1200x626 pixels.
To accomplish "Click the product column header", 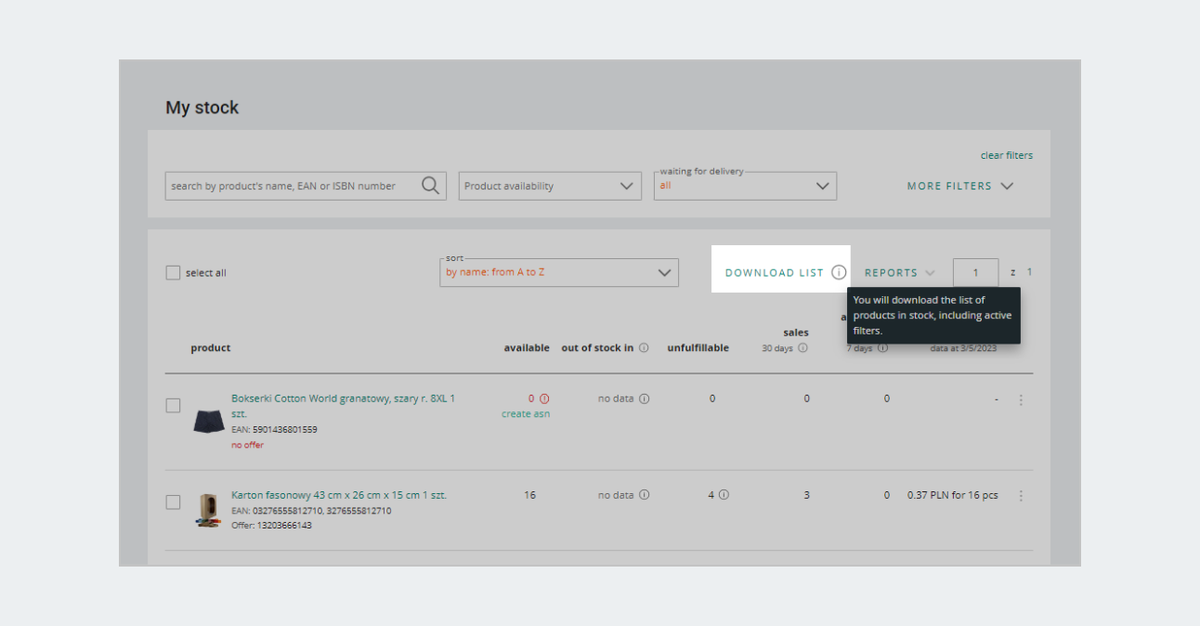I will pos(211,348).
